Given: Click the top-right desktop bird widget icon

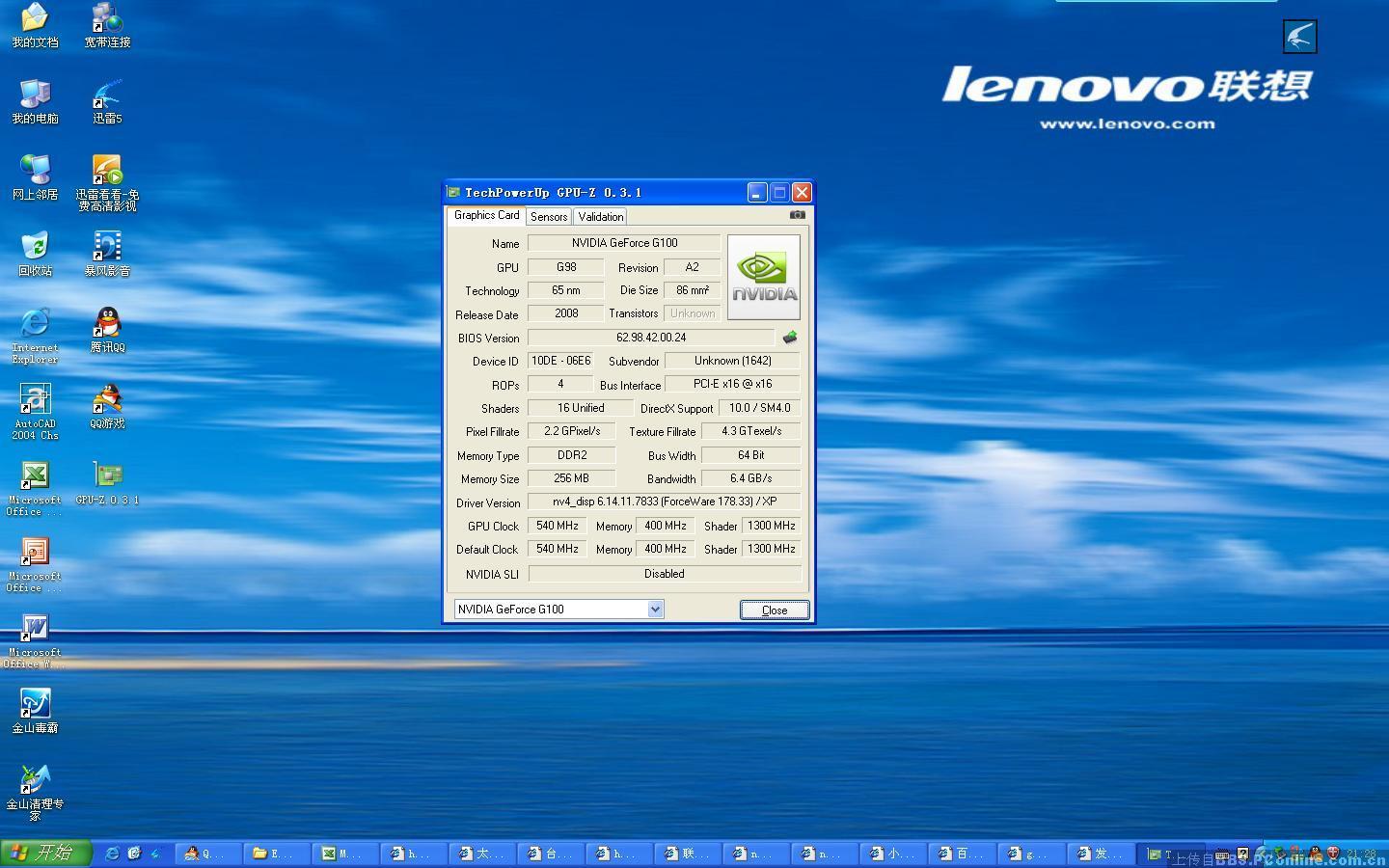Looking at the screenshot, I should pos(1299,37).
